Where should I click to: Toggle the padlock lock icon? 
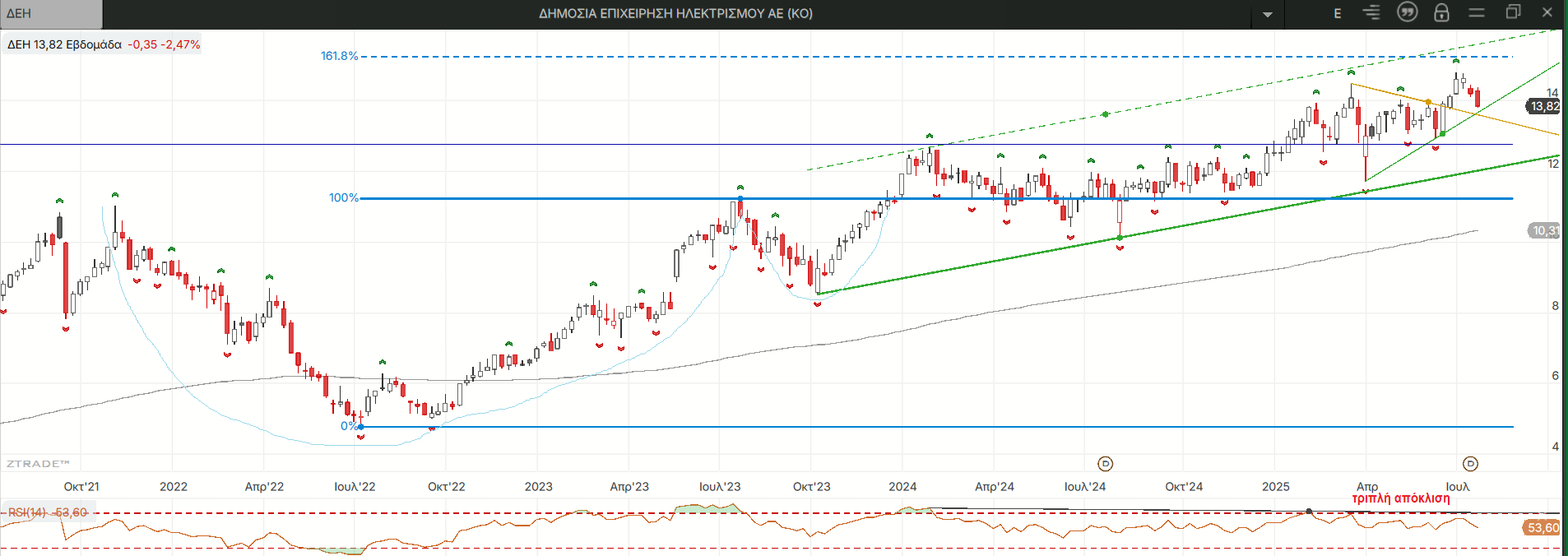click(1441, 12)
